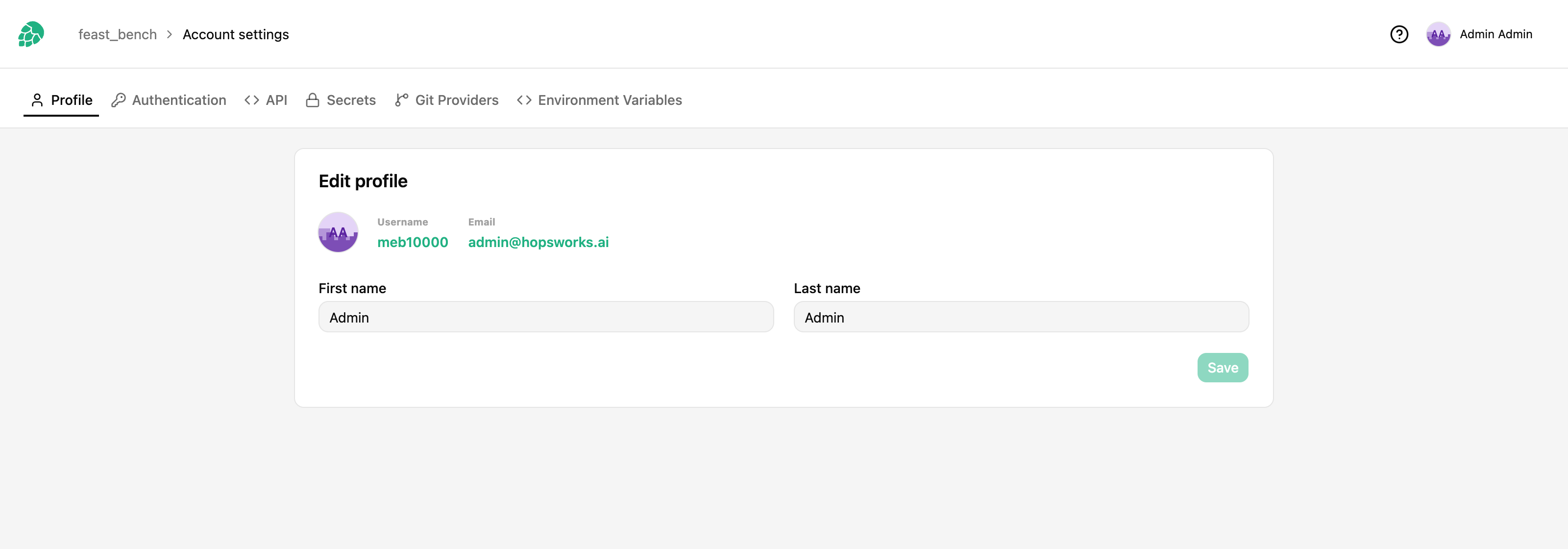Image resolution: width=1568 pixels, height=549 pixels.
Task: Click the Edit profile heading
Action: point(363,181)
